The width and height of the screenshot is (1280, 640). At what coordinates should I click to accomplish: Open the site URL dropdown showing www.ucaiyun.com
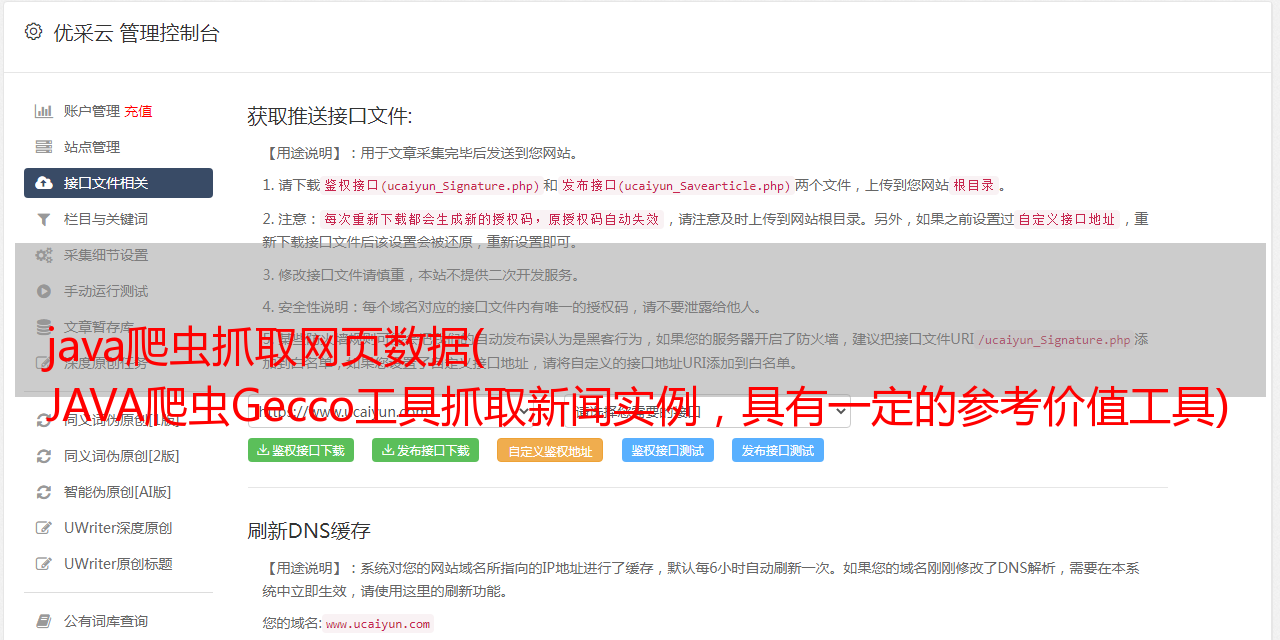click(394, 411)
